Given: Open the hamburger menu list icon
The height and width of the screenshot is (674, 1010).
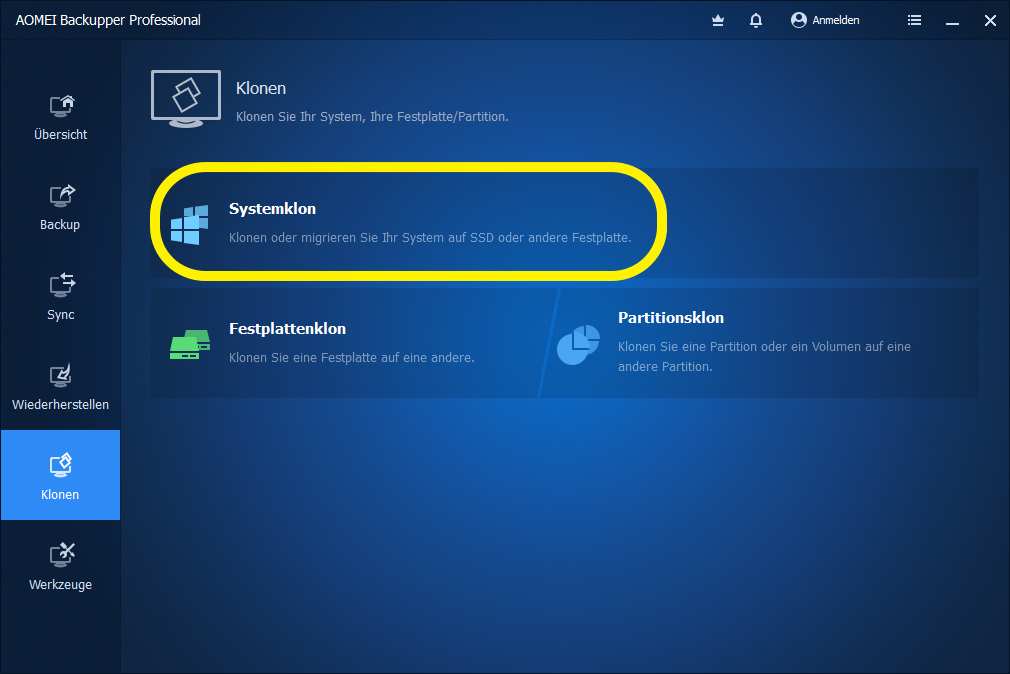Looking at the screenshot, I should click(914, 21).
